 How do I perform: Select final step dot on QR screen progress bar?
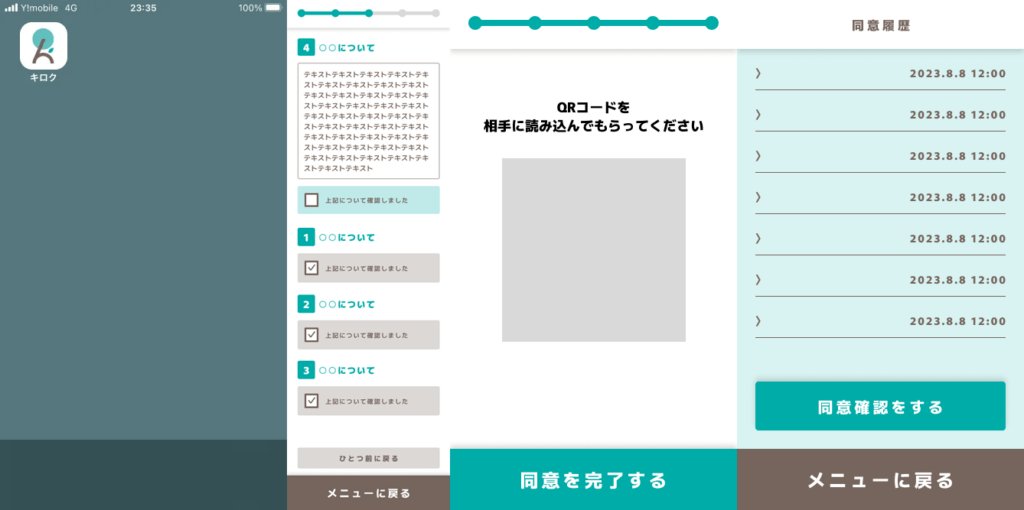point(712,23)
